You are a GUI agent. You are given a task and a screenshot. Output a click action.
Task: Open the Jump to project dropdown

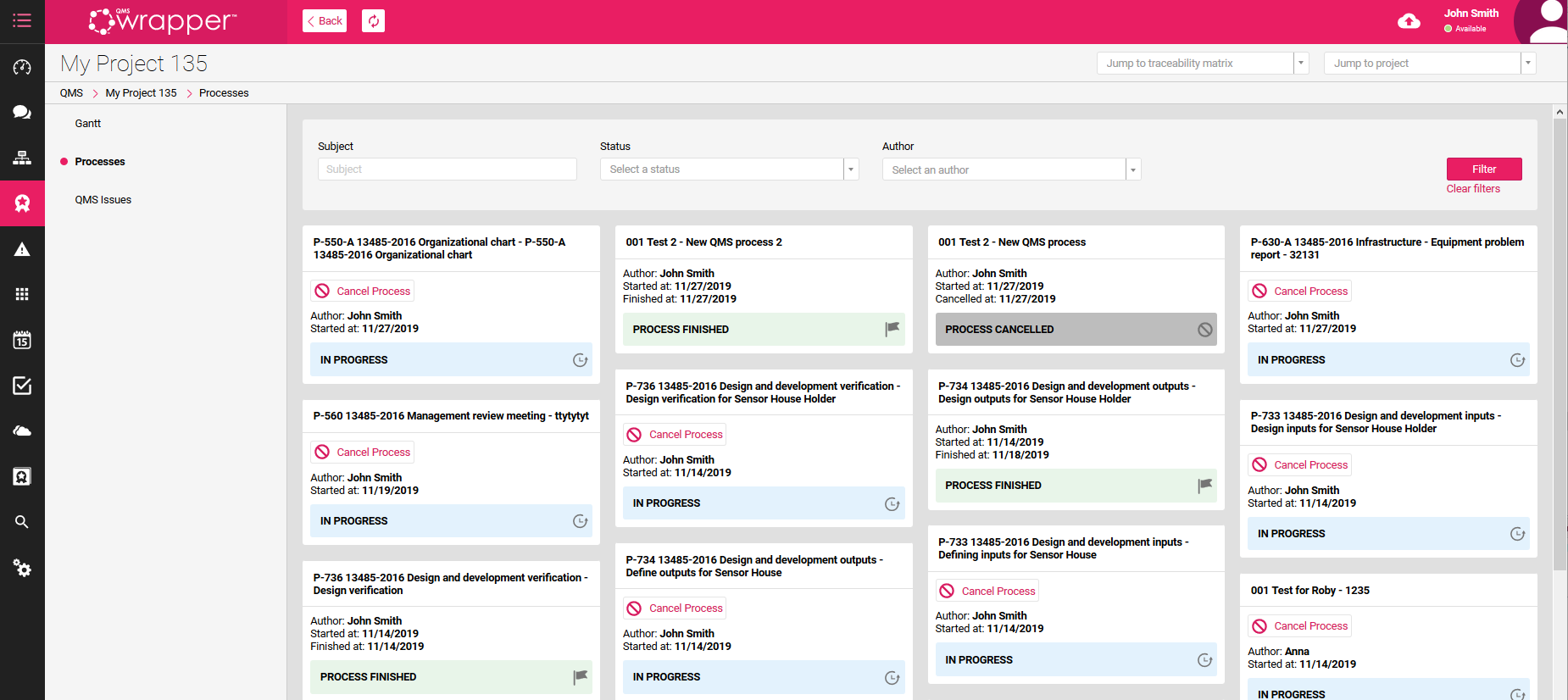click(1528, 64)
